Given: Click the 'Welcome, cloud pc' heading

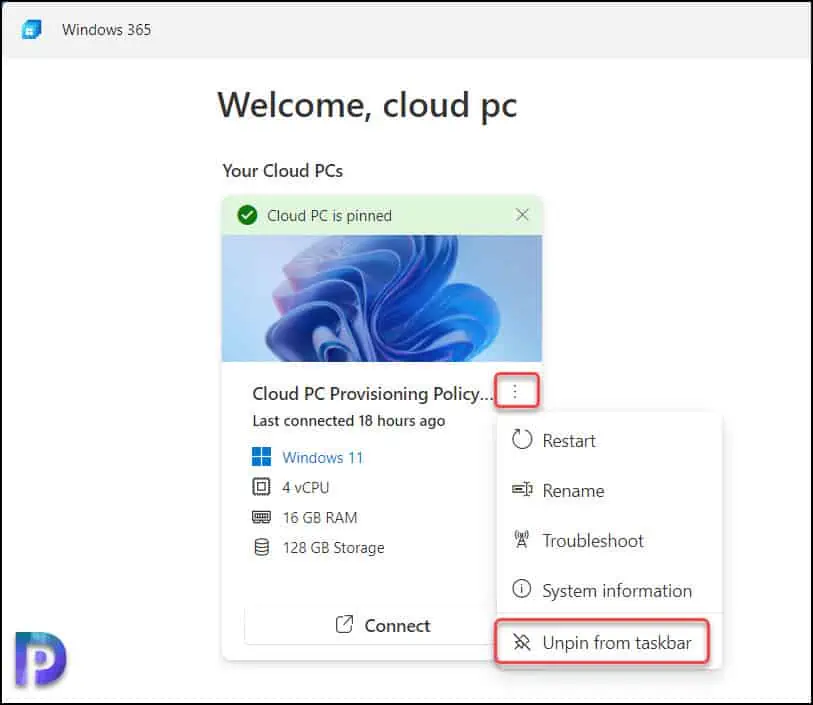Looking at the screenshot, I should (x=367, y=106).
